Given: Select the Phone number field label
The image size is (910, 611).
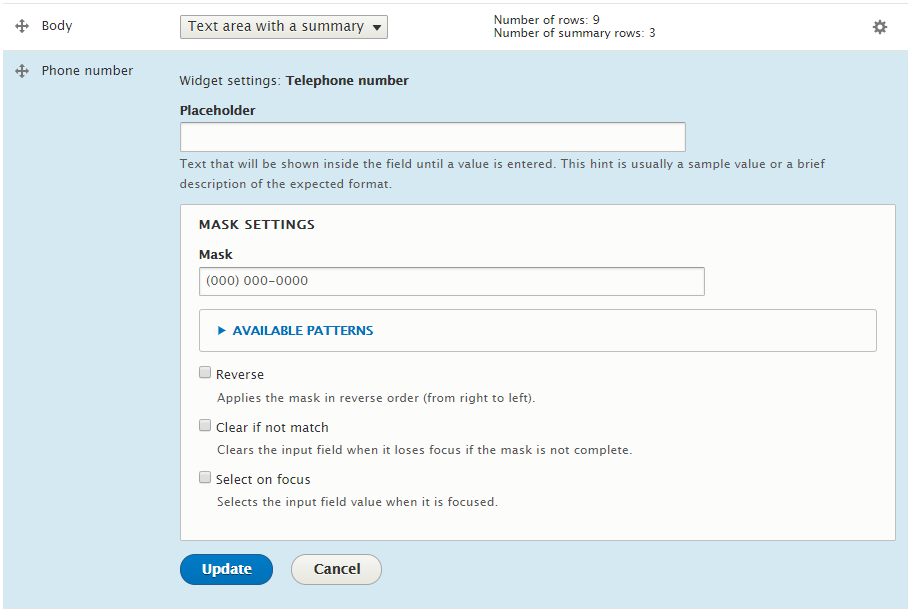Looking at the screenshot, I should (87, 71).
